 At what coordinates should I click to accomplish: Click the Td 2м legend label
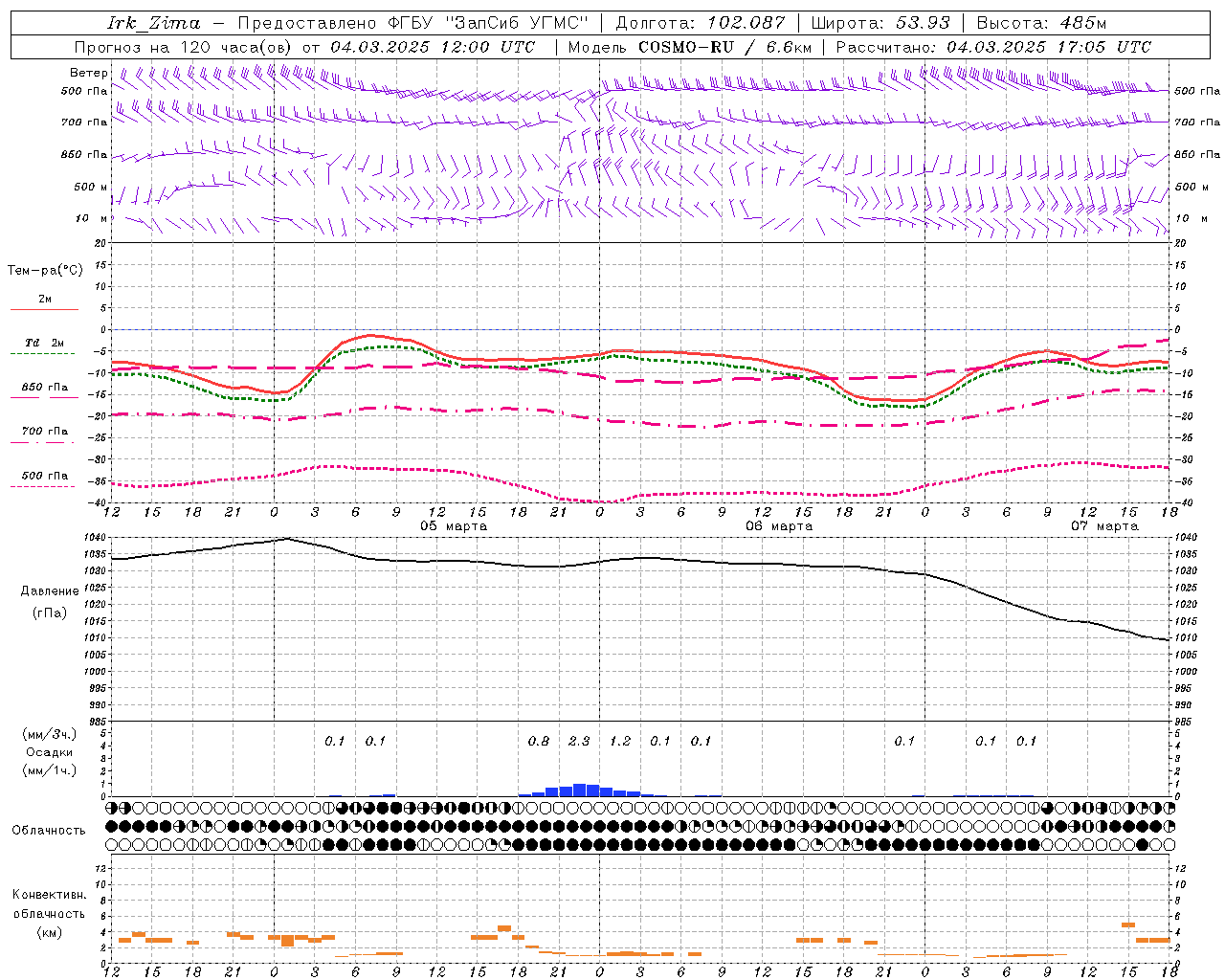coord(44,343)
